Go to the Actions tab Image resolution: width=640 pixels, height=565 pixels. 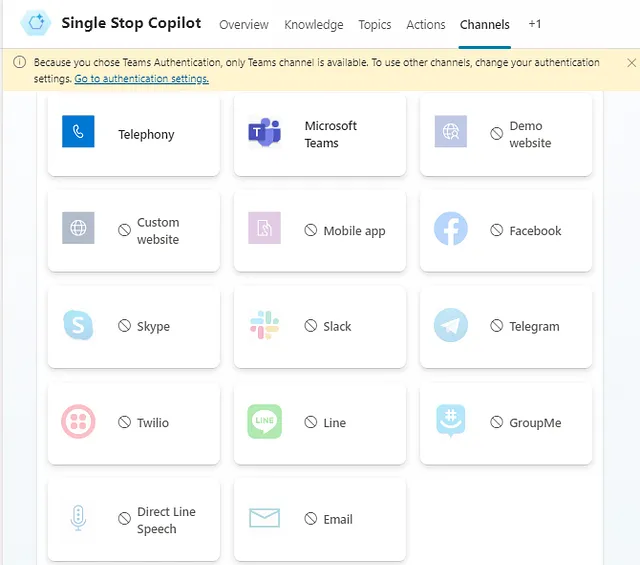[426, 25]
